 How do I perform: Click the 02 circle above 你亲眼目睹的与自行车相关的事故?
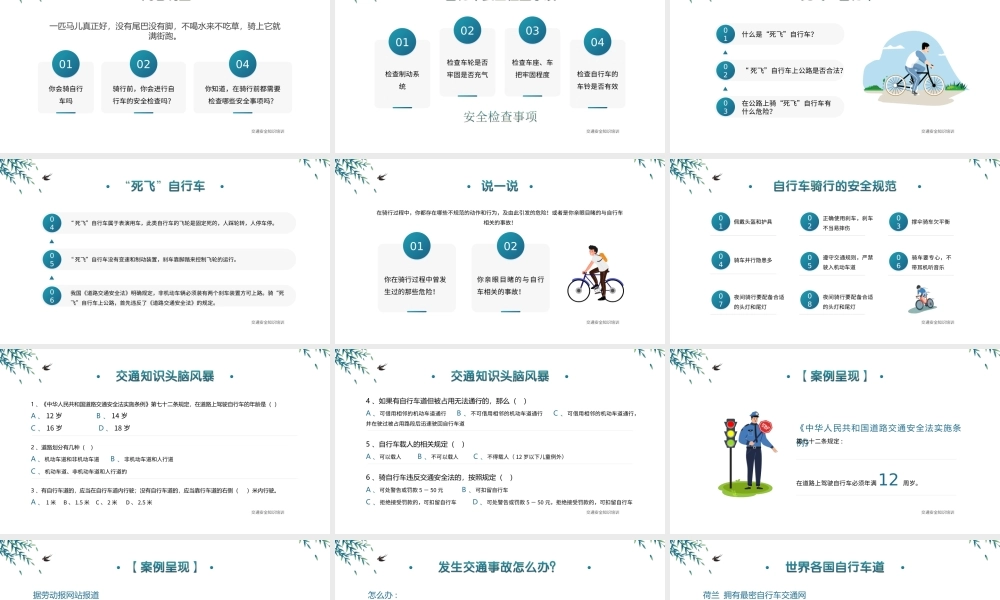[510, 246]
